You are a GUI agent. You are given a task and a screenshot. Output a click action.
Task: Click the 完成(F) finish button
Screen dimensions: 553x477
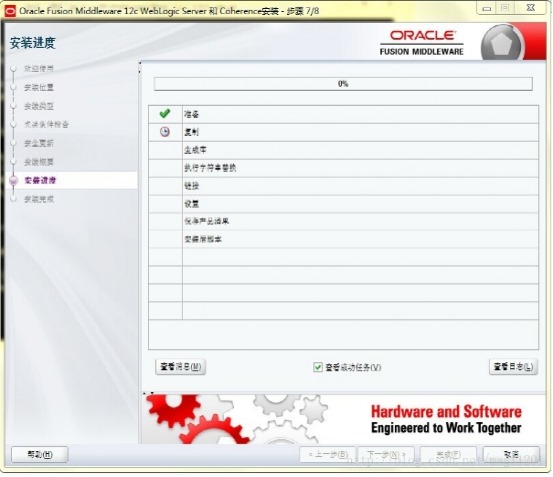448,454
